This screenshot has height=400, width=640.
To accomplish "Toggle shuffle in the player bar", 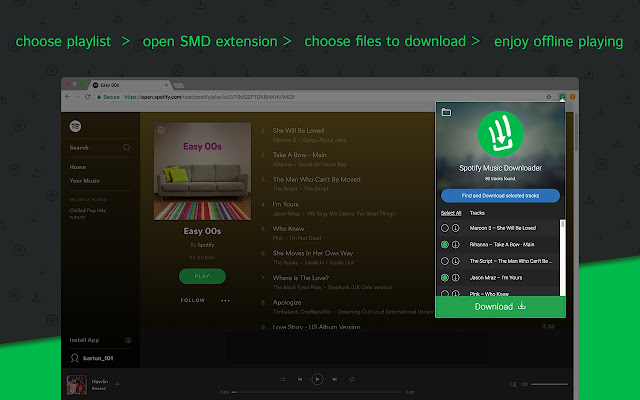I will coord(282,379).
